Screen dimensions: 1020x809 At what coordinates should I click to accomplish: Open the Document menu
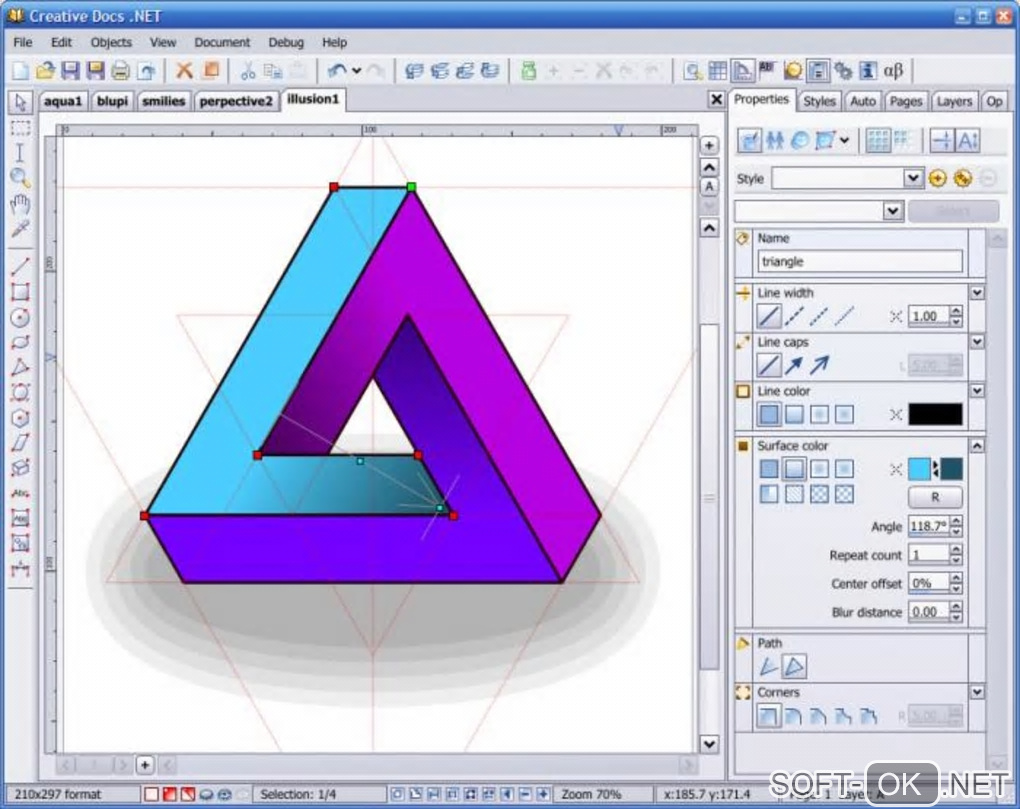222,42
